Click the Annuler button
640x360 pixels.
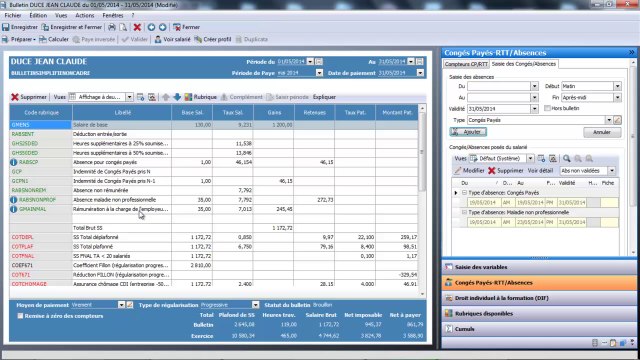[602, 132]
